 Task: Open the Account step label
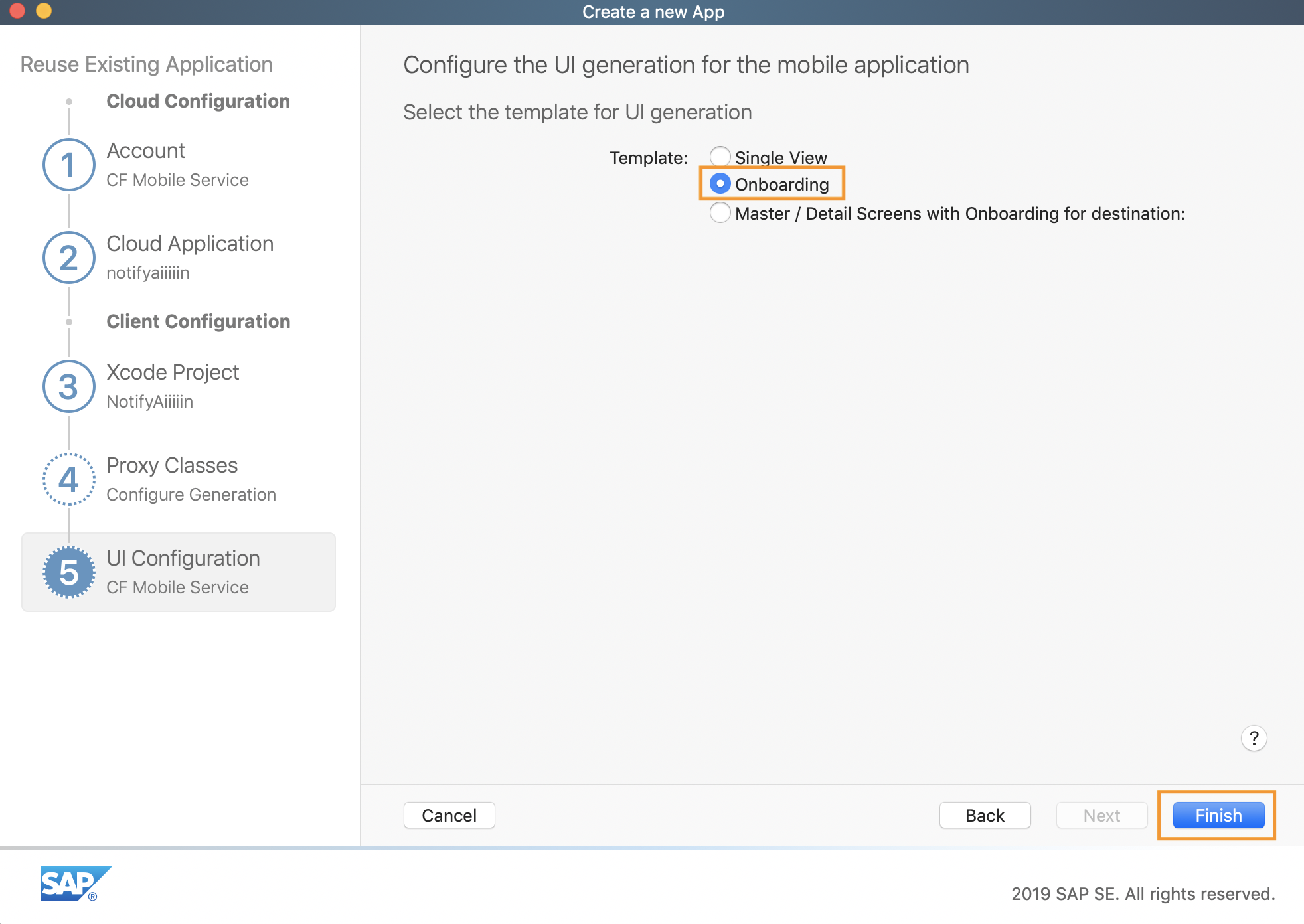[146, 151]
